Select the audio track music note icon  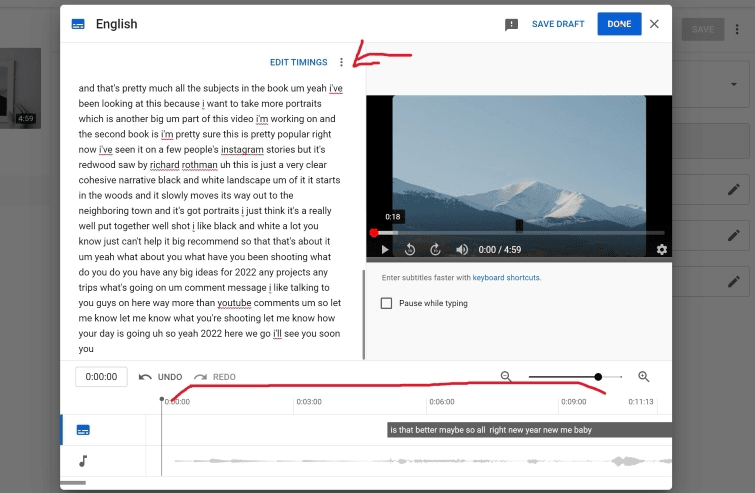point(83,461)
